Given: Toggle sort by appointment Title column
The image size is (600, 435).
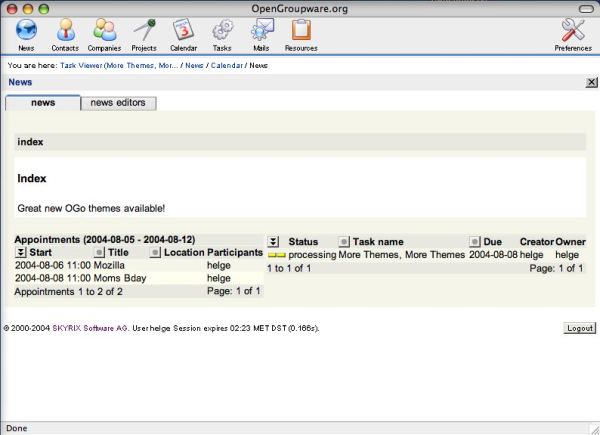Looking at the screenshot, I should point(99,253).
